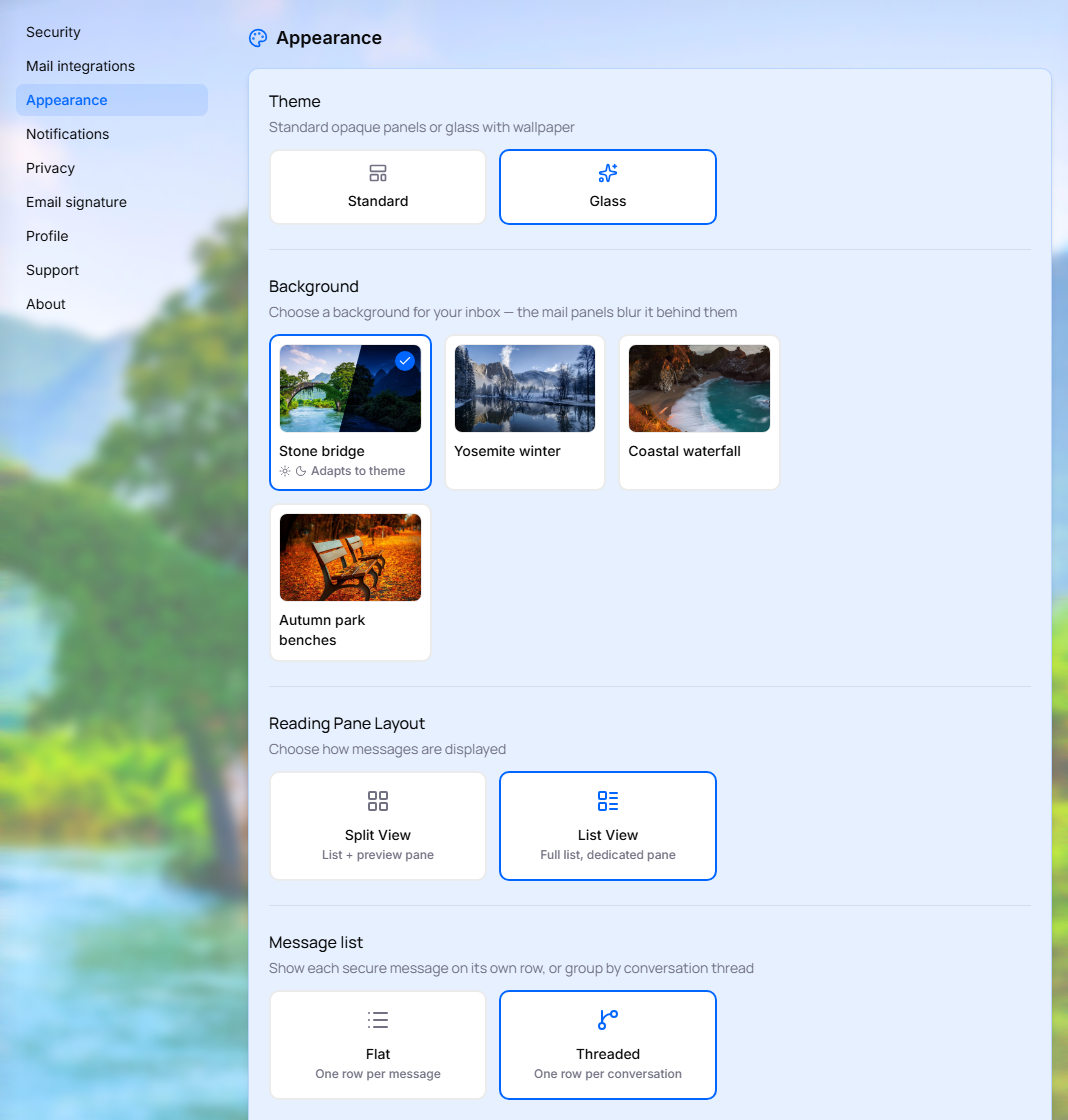Pick the Coastal waterfall background card

click(x=699, y=412)
